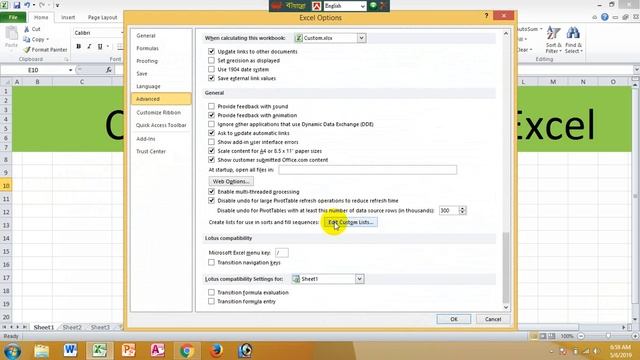Open the Excel Help question icon in the ribbon
The image size is (640, 360).
604,17
